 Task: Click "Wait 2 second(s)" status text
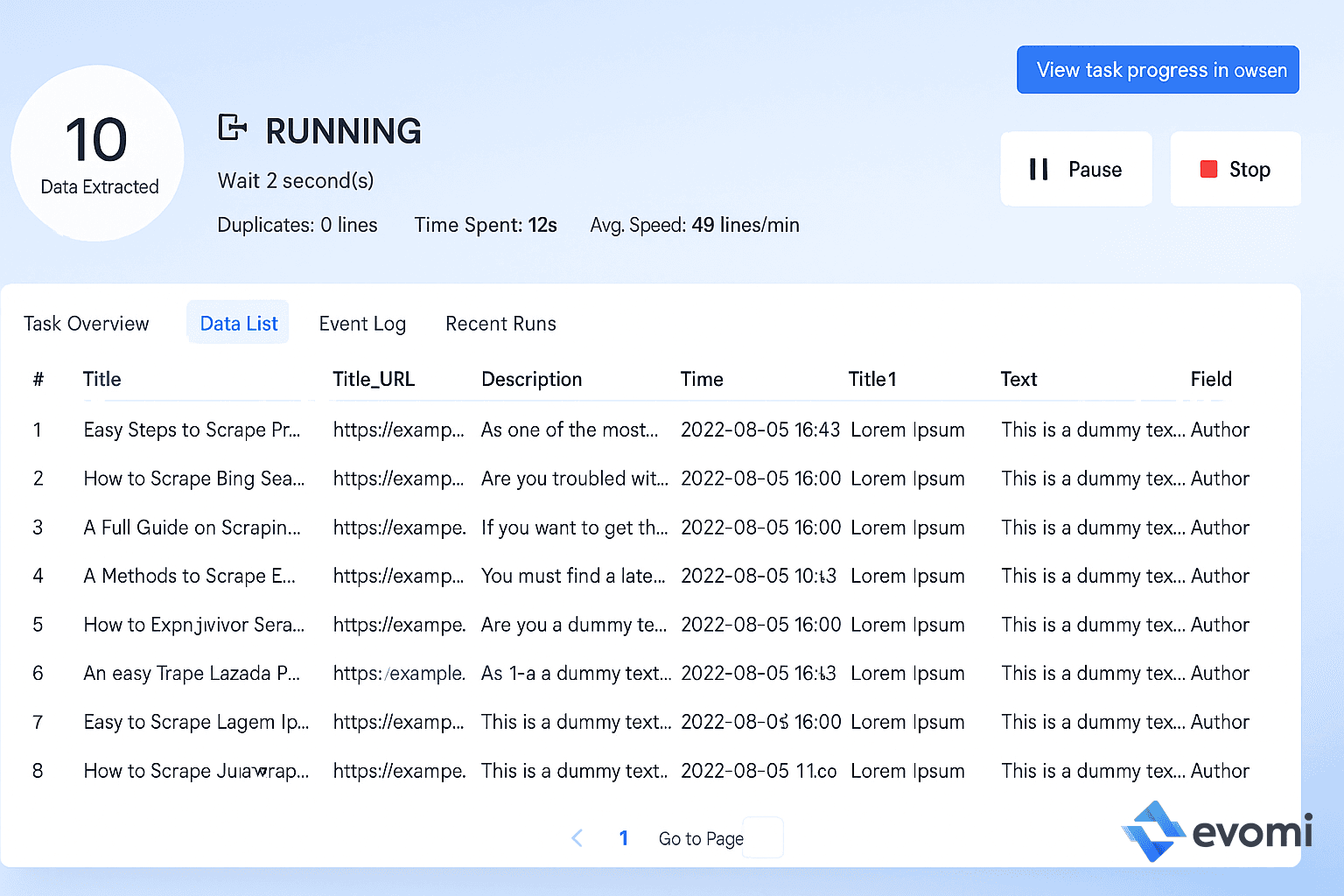point(296,181)
